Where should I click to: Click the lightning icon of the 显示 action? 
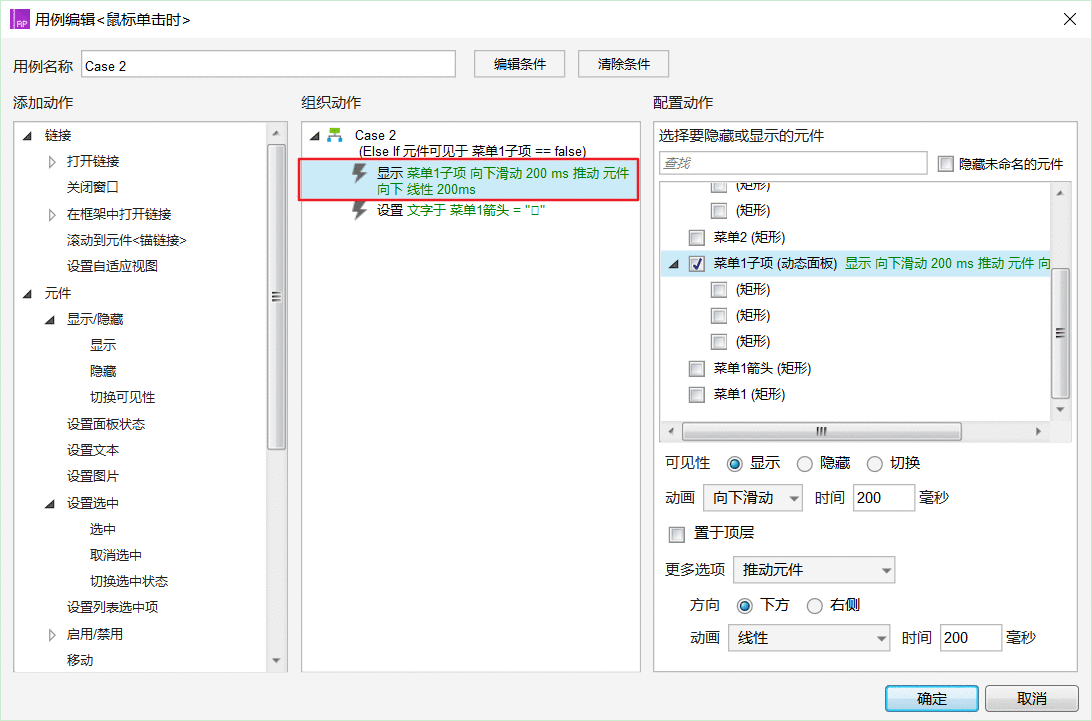pos(360,174)
